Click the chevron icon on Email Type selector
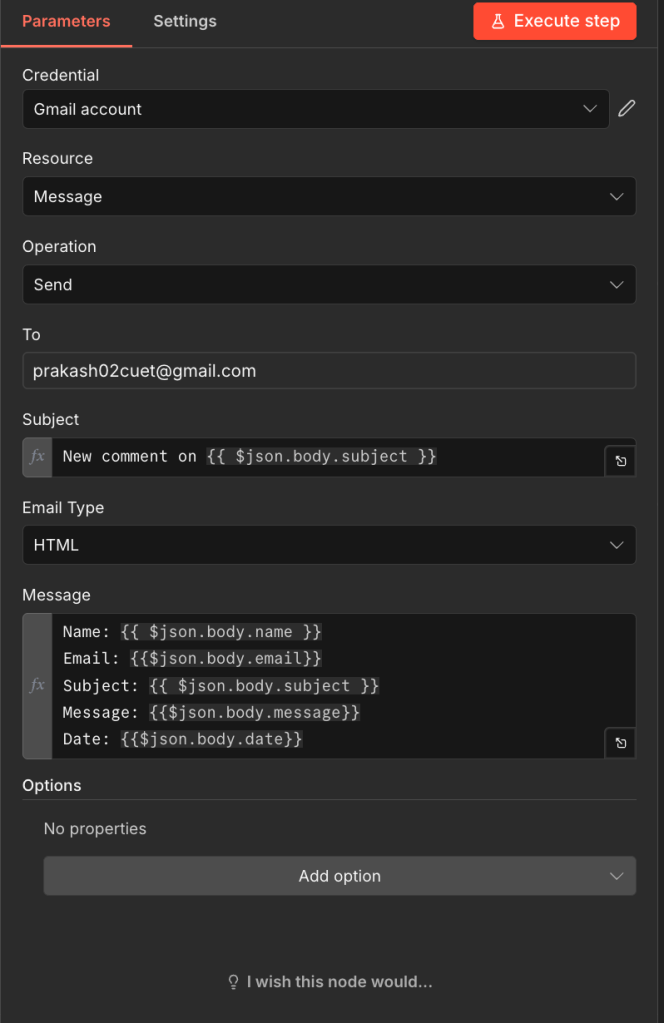The width and height of the screenshot is (664, 1023). click(616, 545)
